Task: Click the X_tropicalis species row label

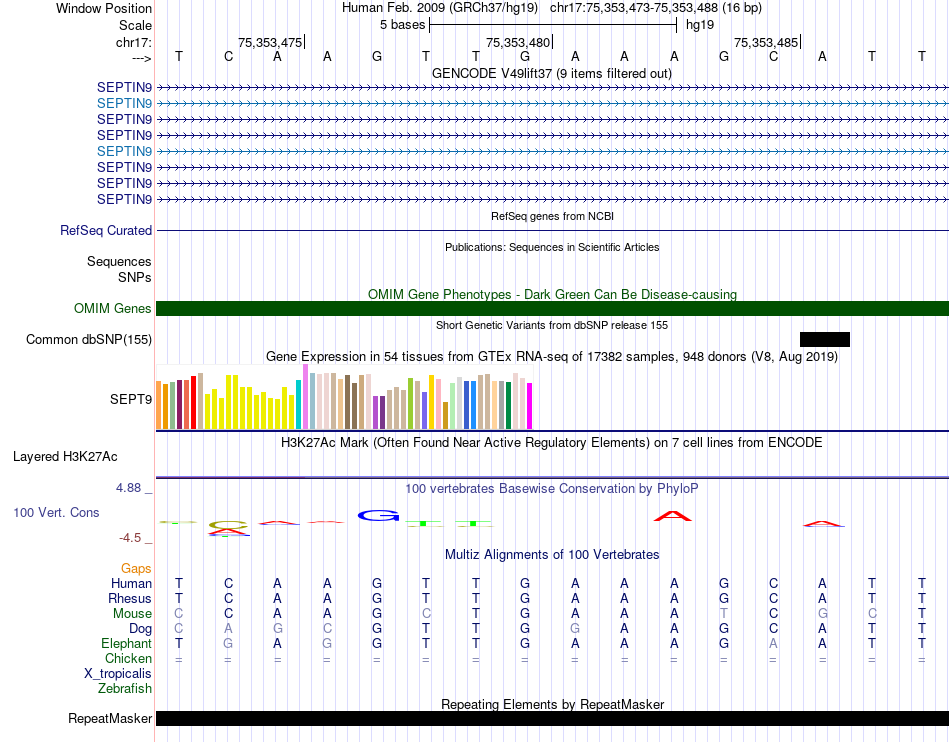Action: pyautogui.click(x=118, y=674)
